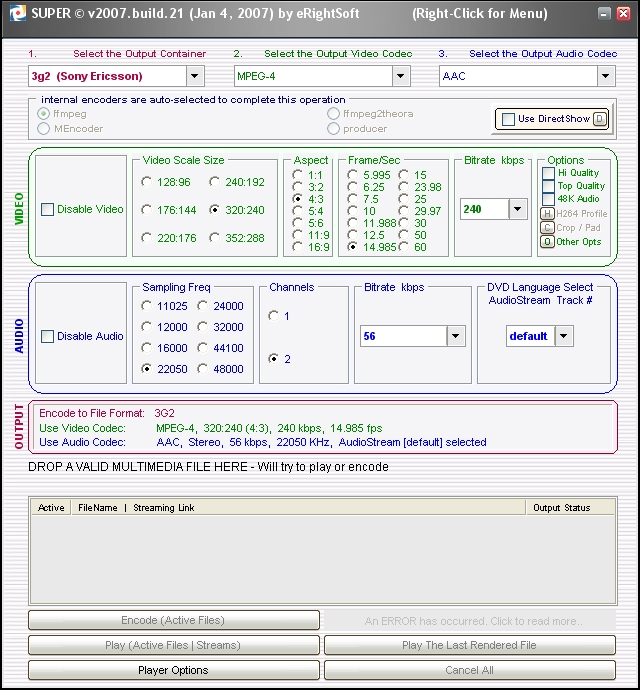The height and width of the screenshot is (690, 640).
Task: Set frame rate to 25
Action: point(403,199)
